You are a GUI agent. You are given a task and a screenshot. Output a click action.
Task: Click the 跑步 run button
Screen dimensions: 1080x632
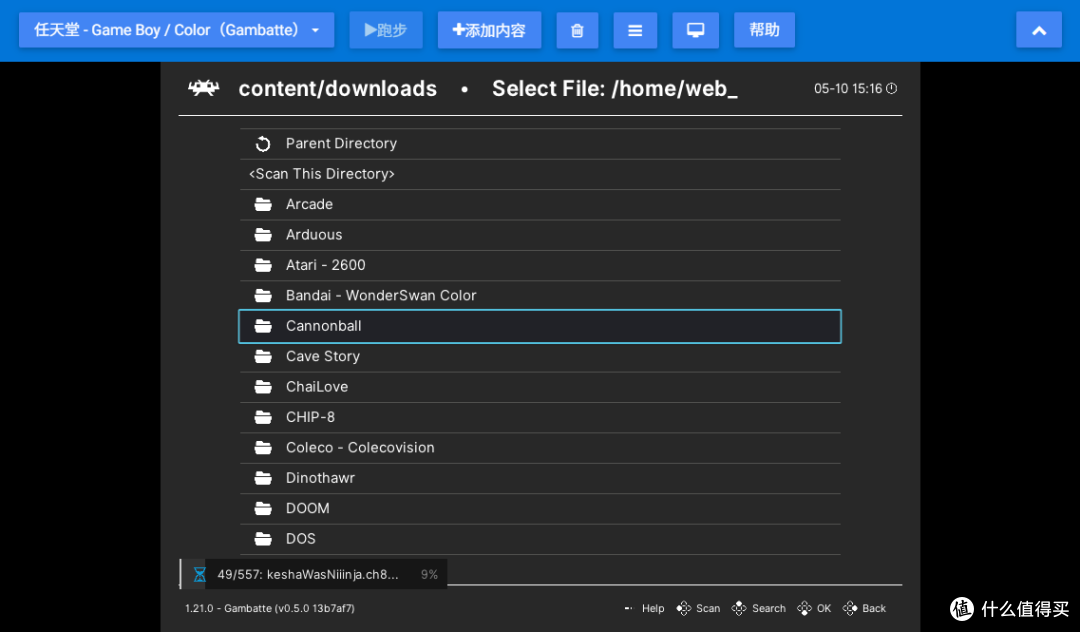click(x=386, y=30)
